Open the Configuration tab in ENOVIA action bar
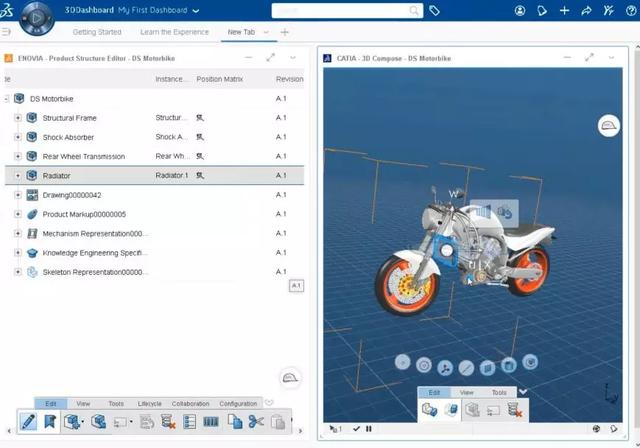Viewport: 640px width, 448px height. (238, 404)
